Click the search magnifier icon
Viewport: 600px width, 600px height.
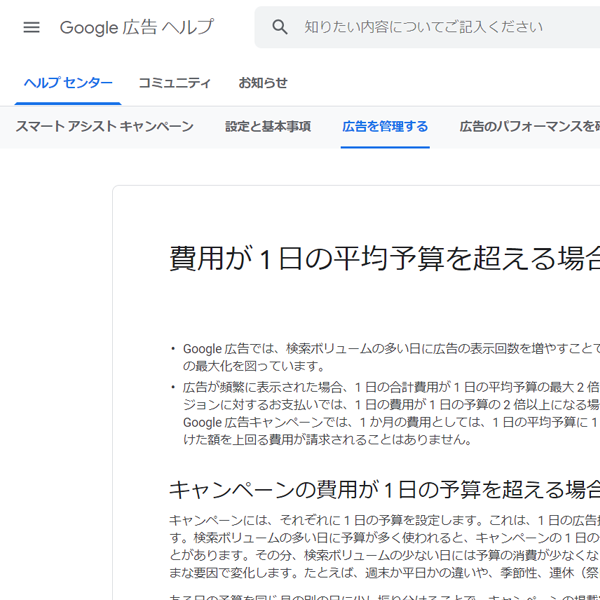(x=280, y=27)
